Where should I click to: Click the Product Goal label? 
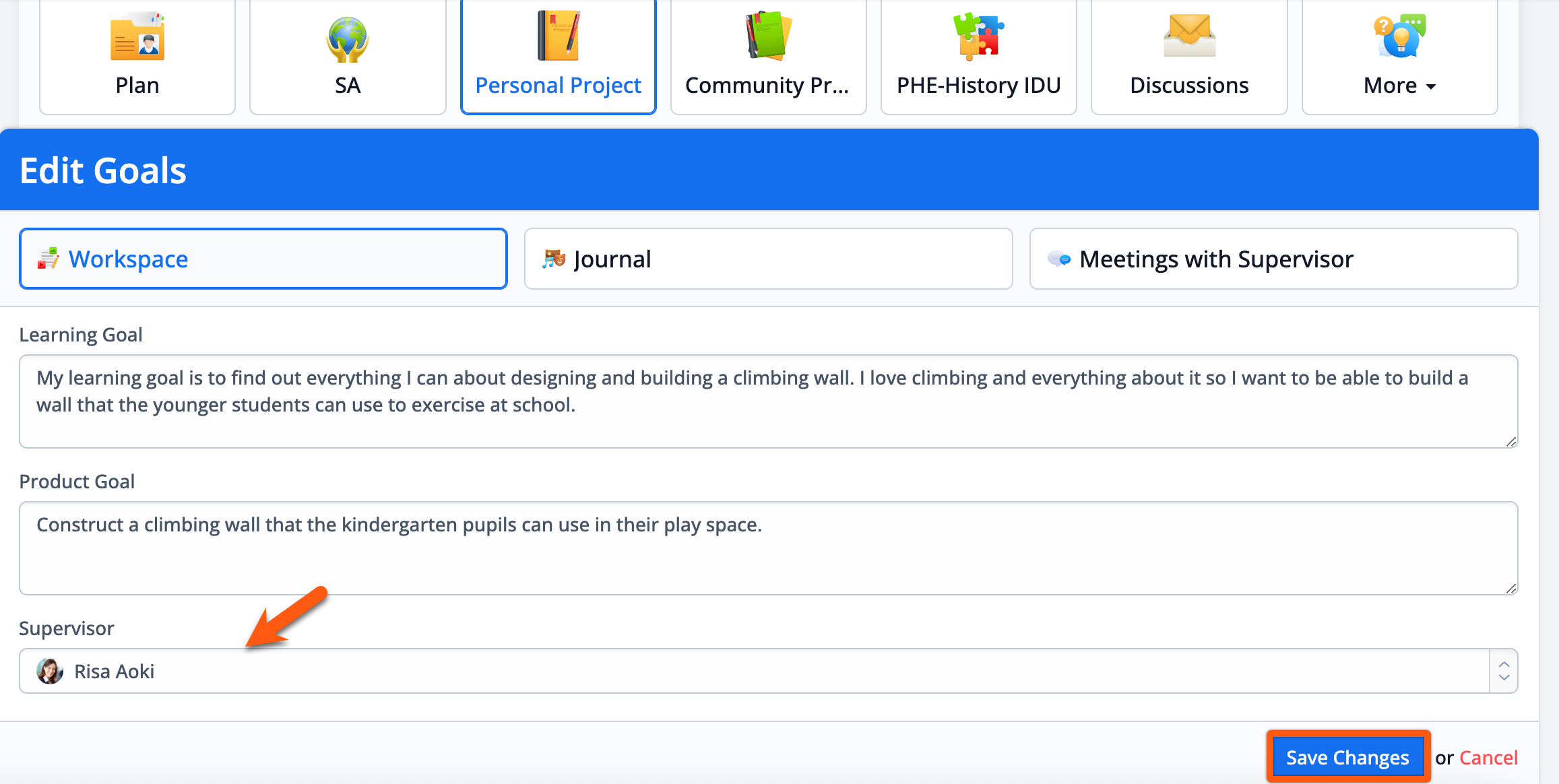(77, 482)
